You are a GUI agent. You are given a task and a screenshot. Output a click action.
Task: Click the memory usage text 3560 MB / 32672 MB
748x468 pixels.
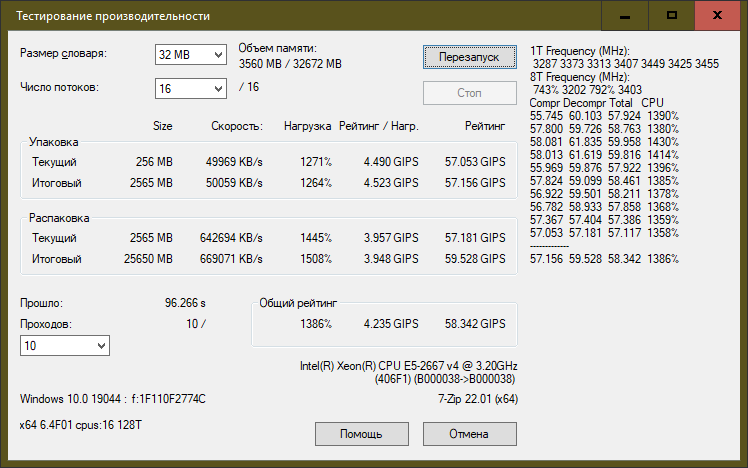[290, 64]
